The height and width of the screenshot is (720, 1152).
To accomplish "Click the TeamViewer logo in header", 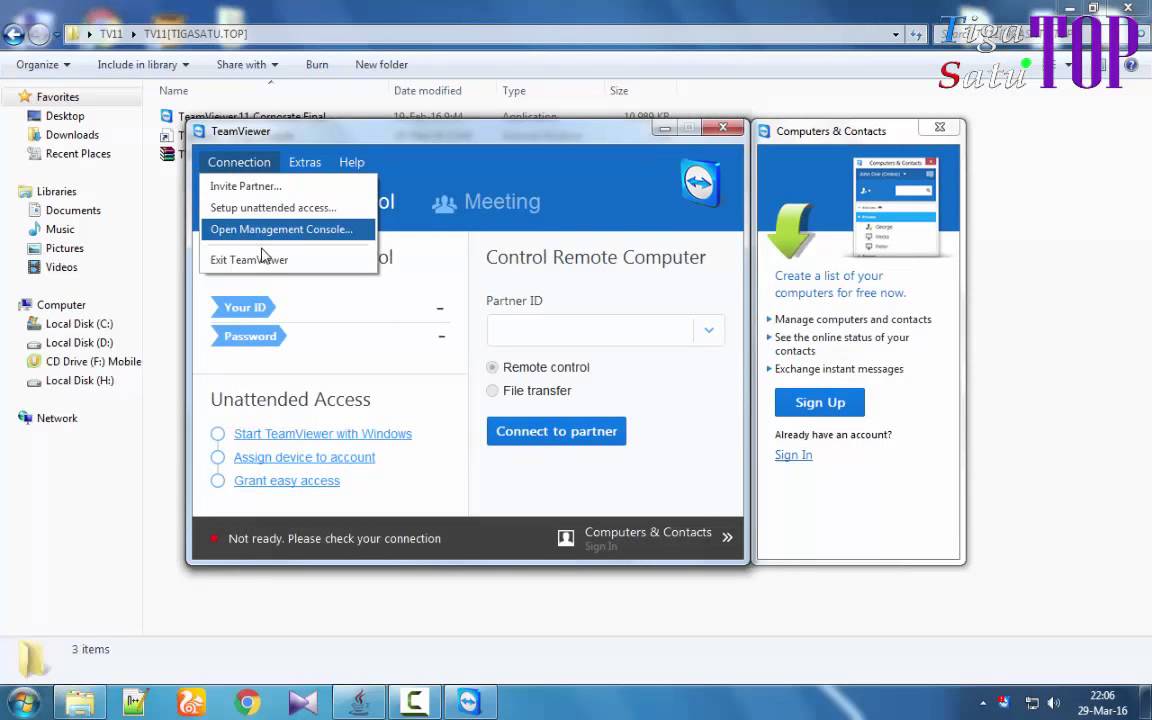I will coord(701,182).
